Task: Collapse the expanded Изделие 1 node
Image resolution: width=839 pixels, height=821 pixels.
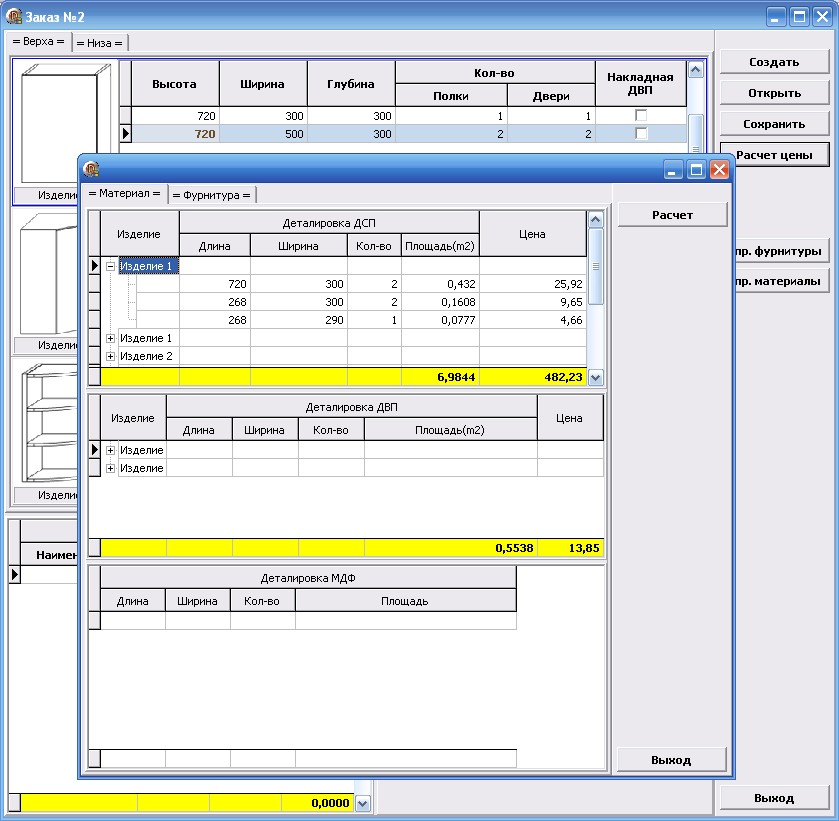Action: tap(111, 266)
